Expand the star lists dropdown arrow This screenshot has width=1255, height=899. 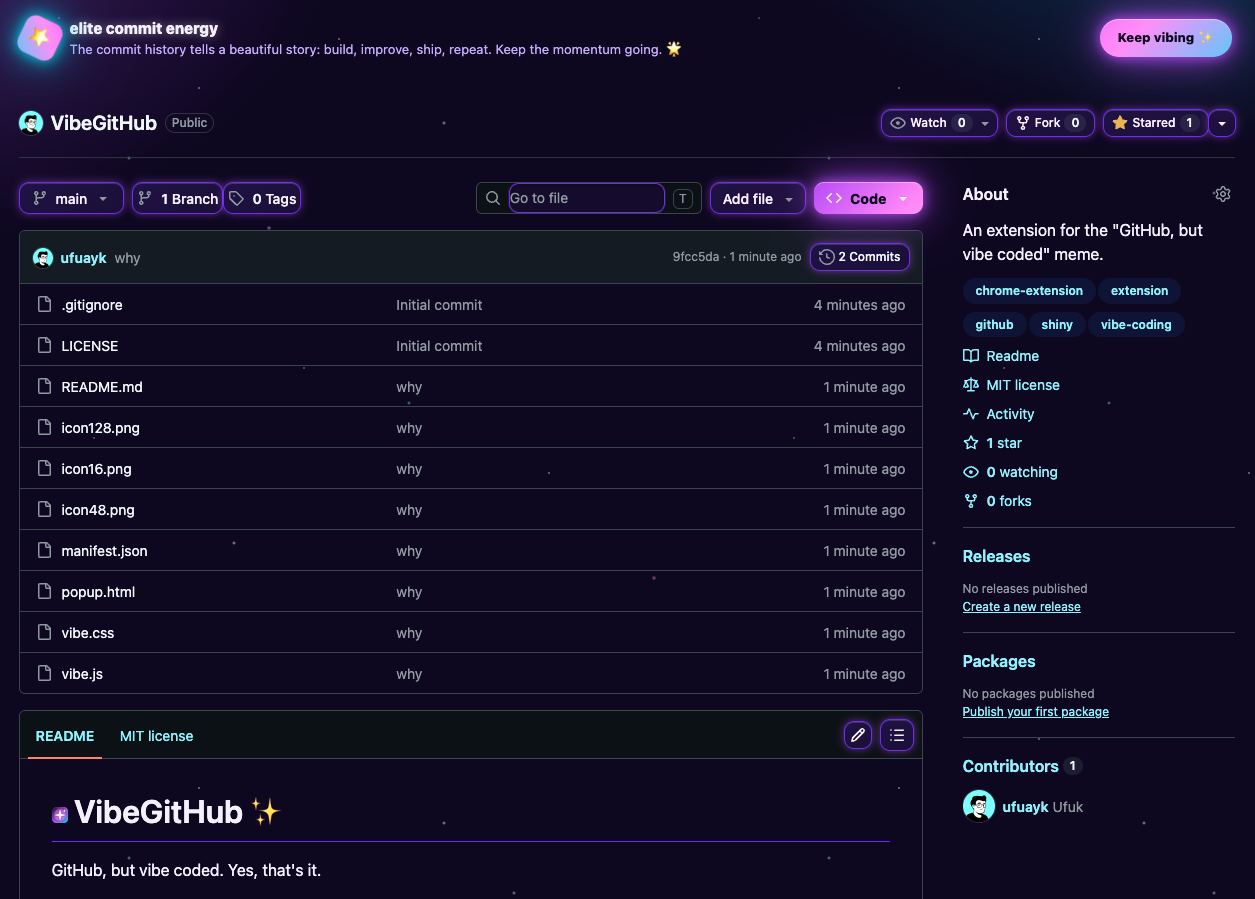pyautogui.click(x=1222, y=123)
